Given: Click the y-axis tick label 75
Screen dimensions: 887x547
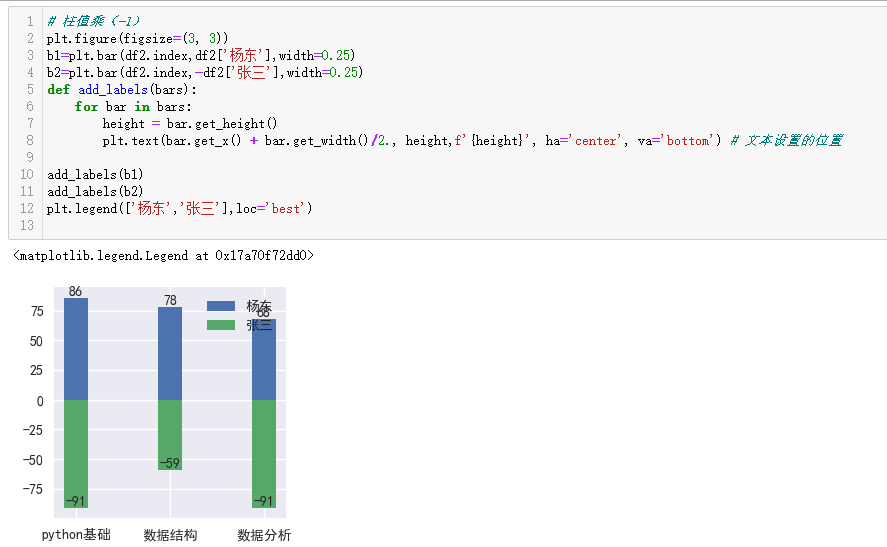Looking at the screenshot, I should click(x=37, y=311).
